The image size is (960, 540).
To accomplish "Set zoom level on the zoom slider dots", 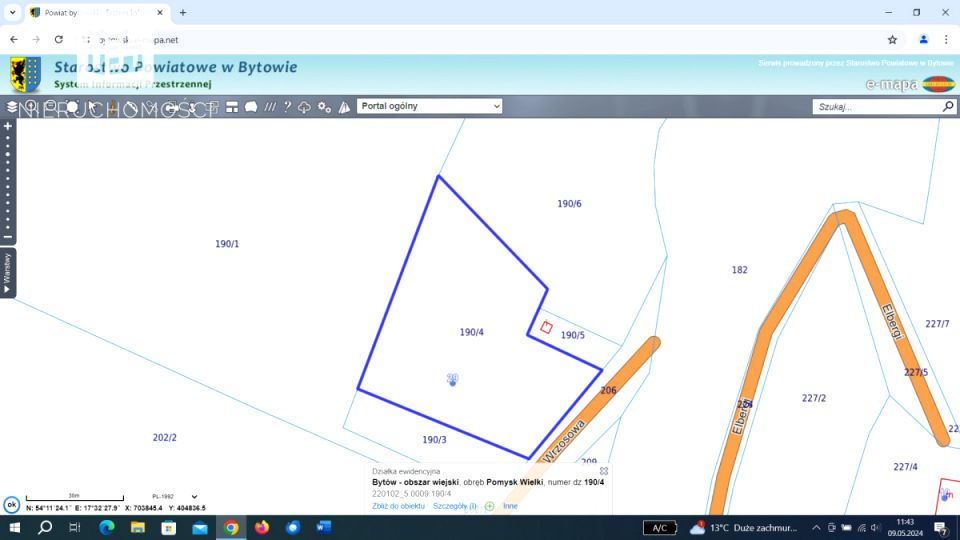I will [8, 180].
